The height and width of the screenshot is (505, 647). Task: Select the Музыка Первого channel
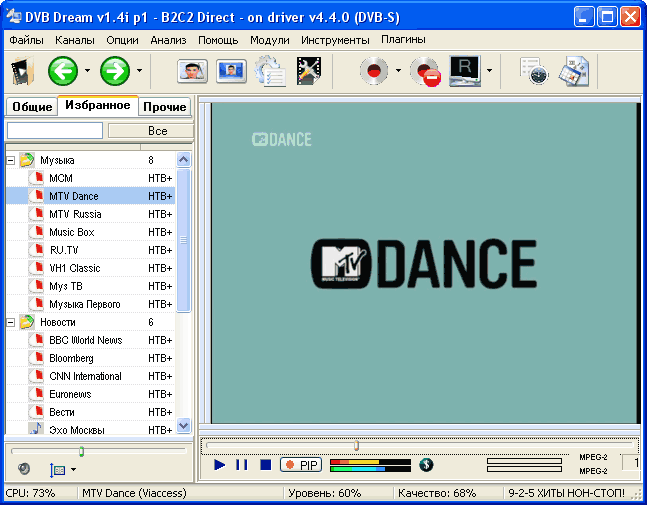[90, 304]
